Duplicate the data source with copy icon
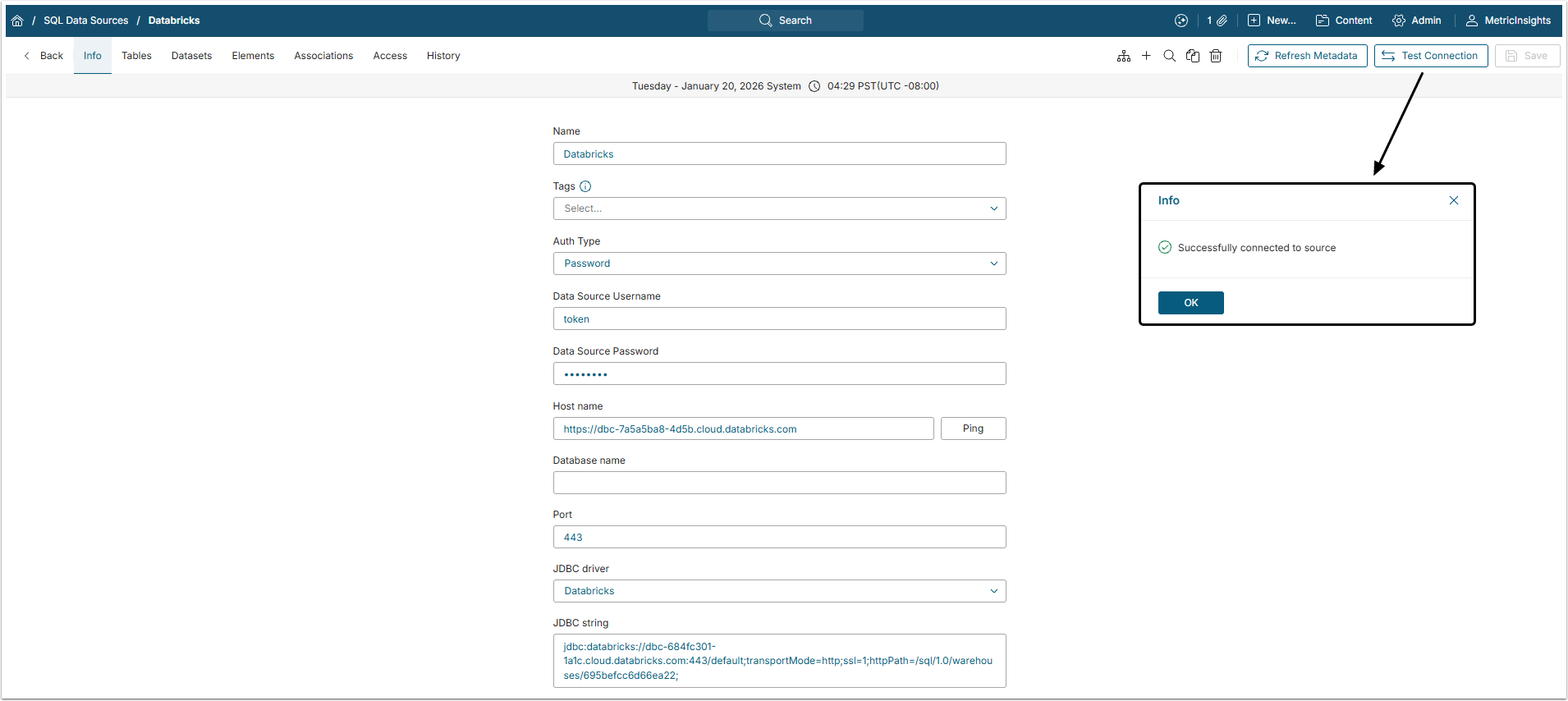 [1193, 56]
